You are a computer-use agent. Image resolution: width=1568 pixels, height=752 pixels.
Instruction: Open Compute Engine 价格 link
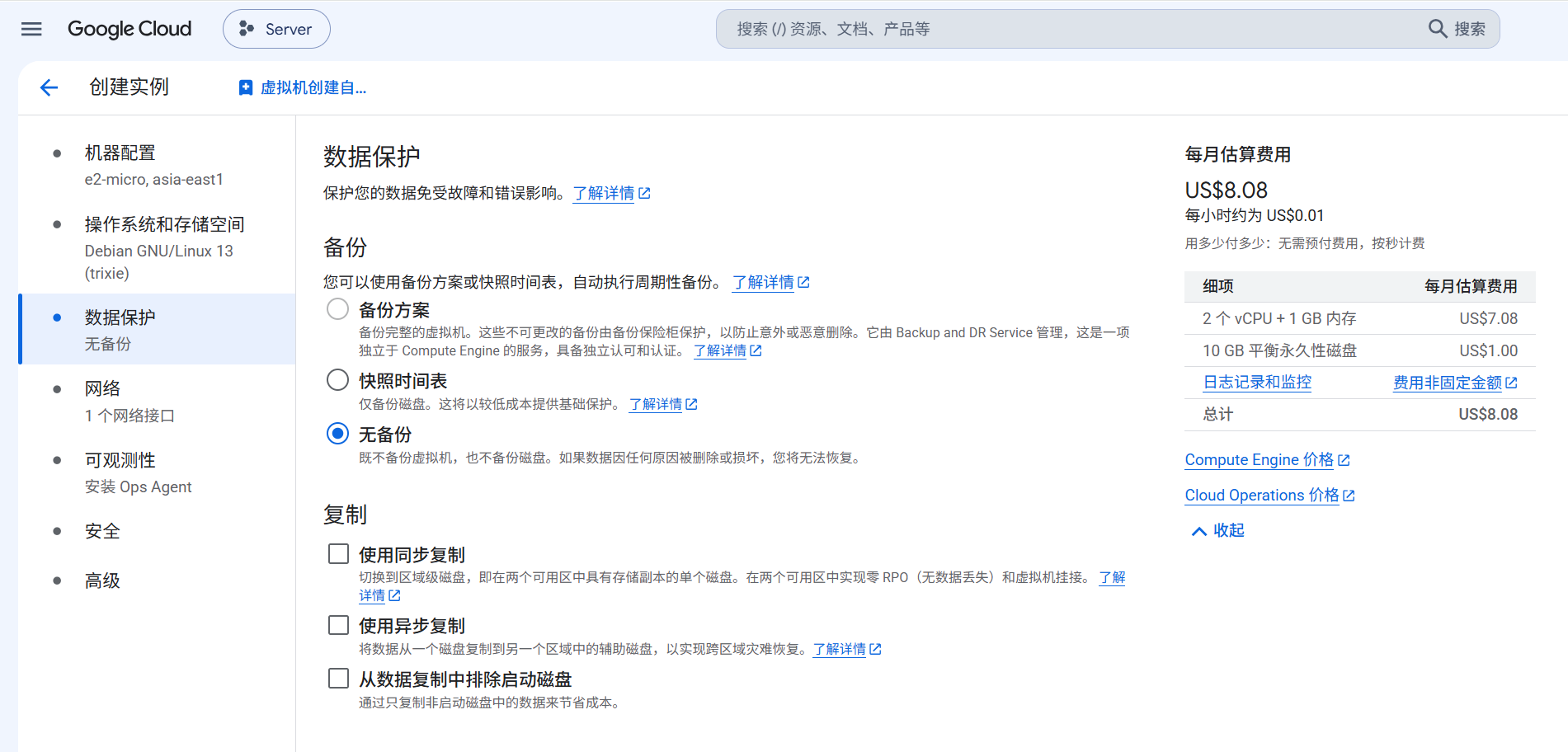pyautogui.click(x=1267, y=460)
